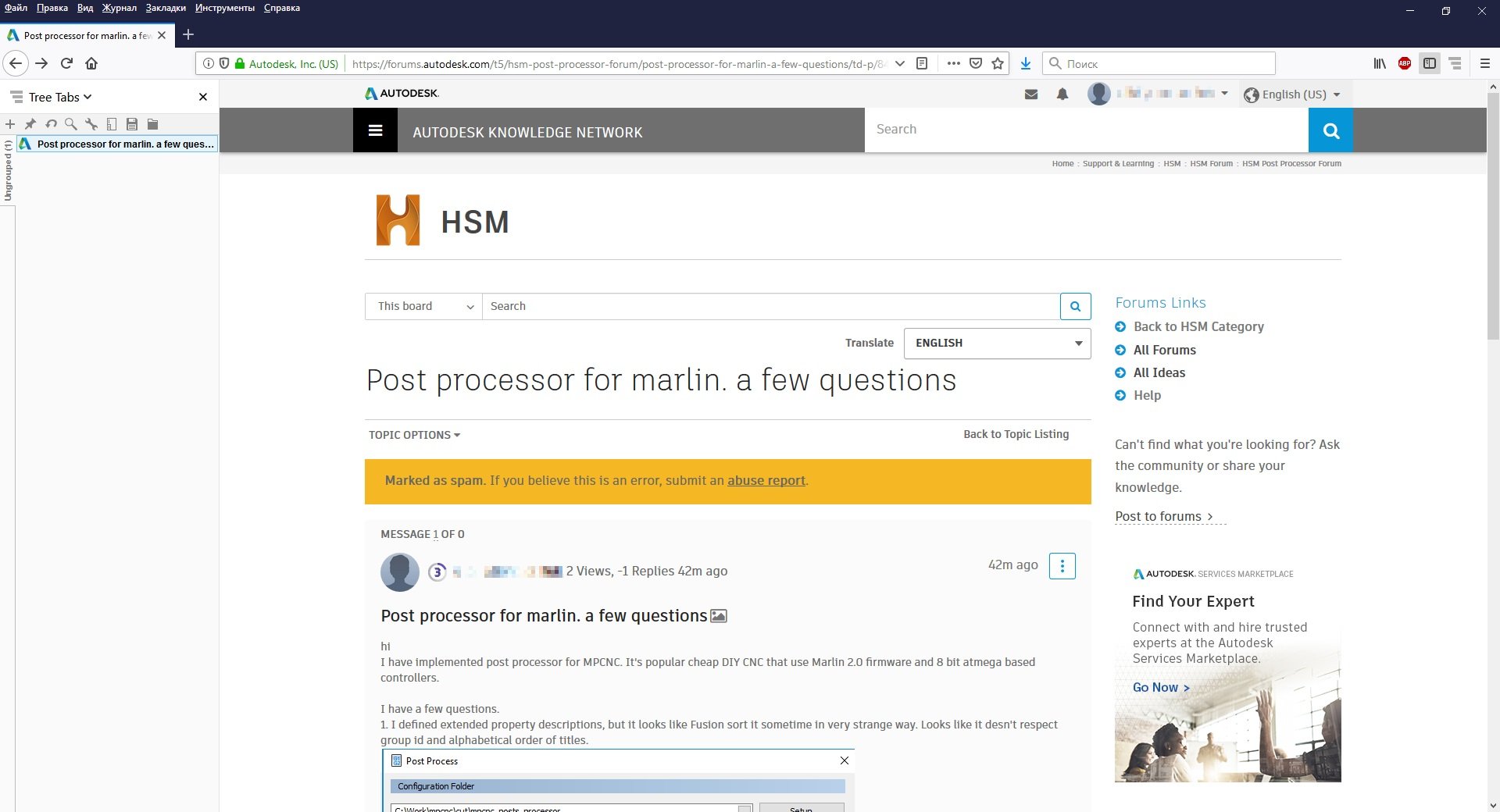Open the Инструменты menu
Image resolution: width=1500 pixels, height=812 pixels.
tap(225, 8)
